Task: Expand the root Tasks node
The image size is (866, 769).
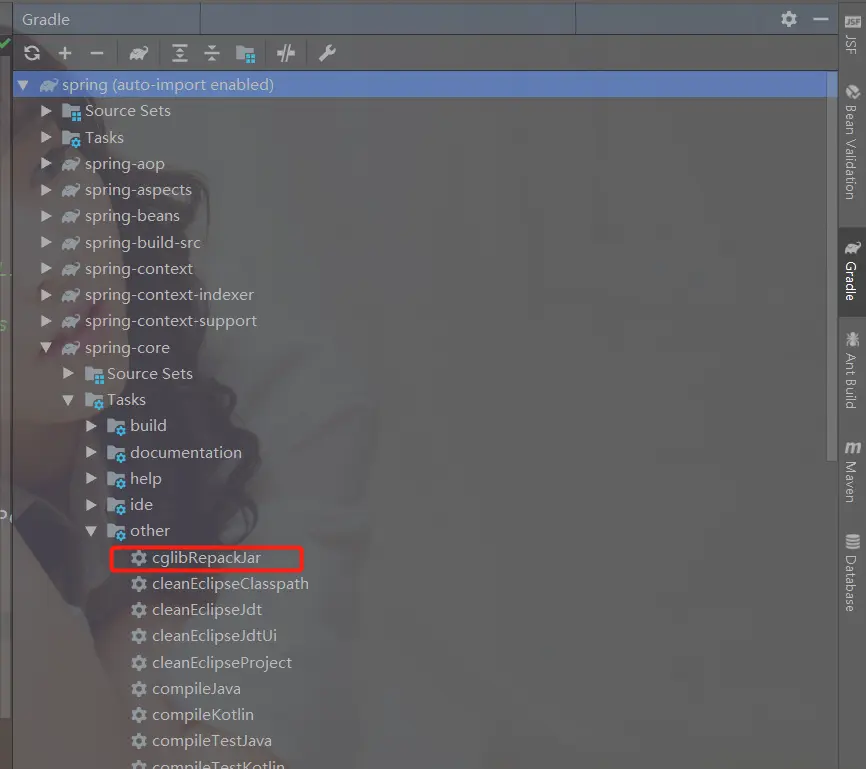Action: click(46, 137)
